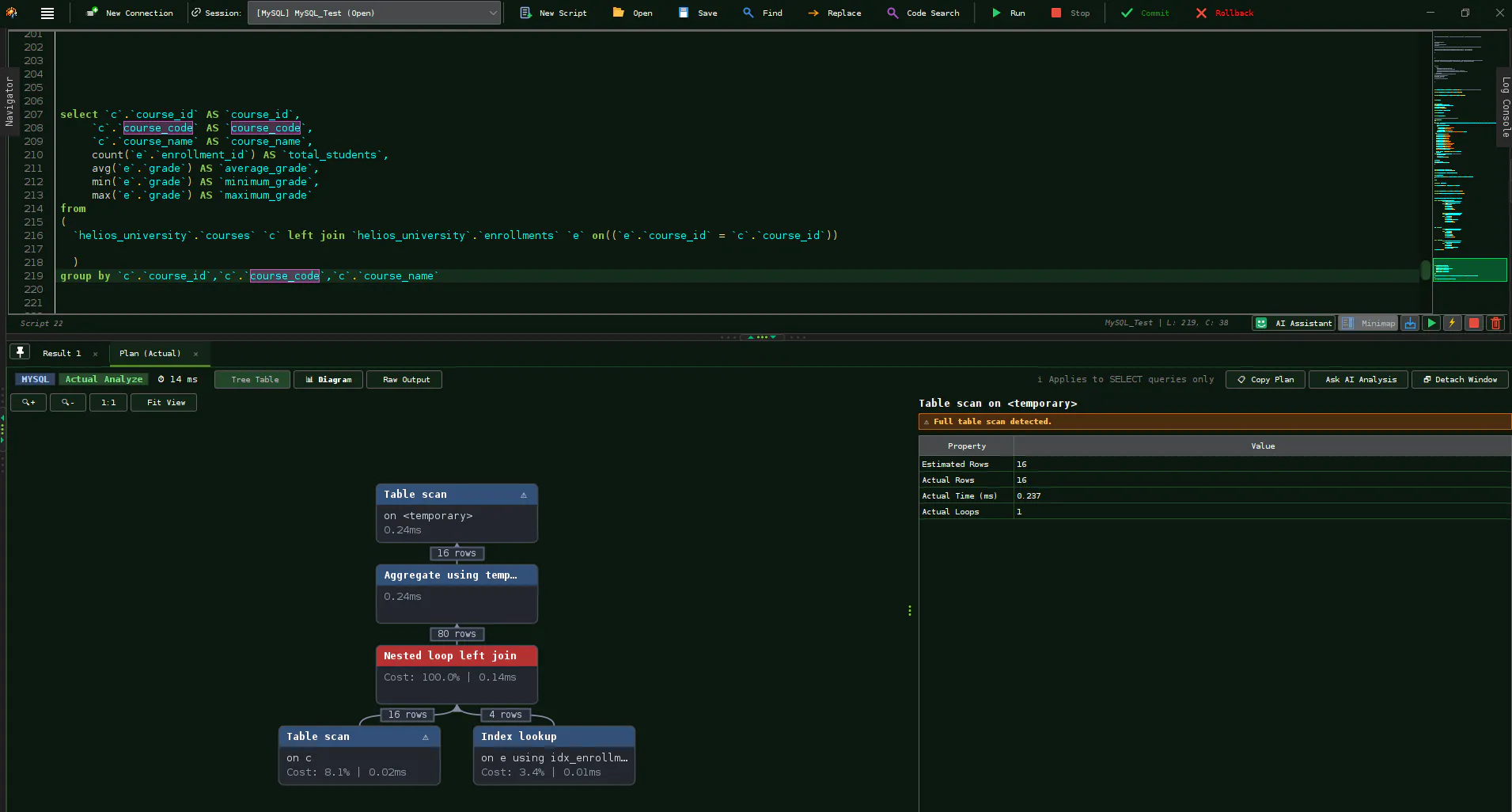The width and height of the screenshot is (1512, 812).
Task: Click the blue export/download icon in editor bar
Action: (1411, 323)
